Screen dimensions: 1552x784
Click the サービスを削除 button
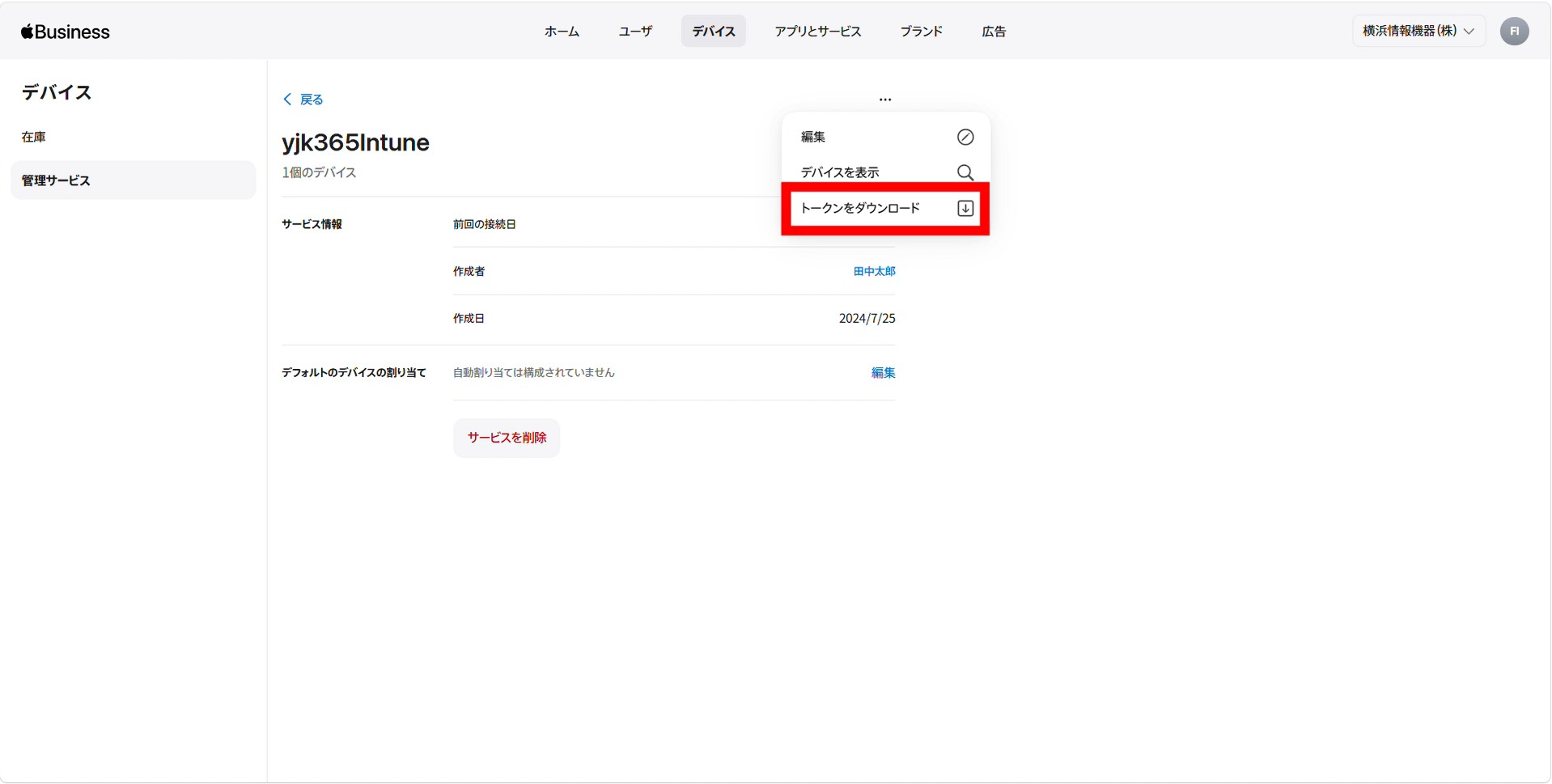[x=507, y=438]
